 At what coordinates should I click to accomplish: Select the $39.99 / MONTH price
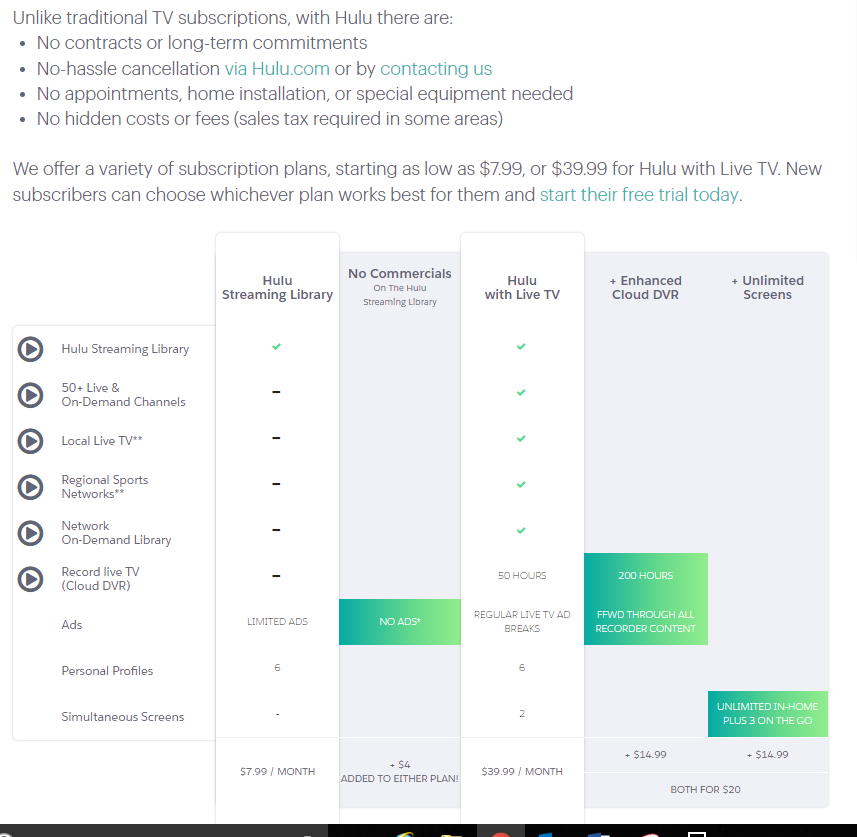click(x=522, y=771)
